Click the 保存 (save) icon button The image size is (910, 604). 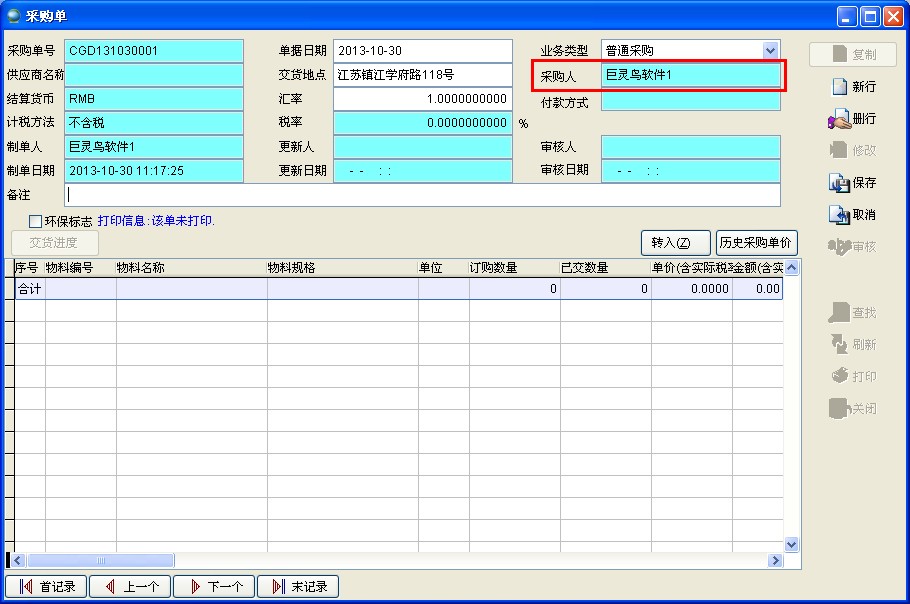coord(853,183)
